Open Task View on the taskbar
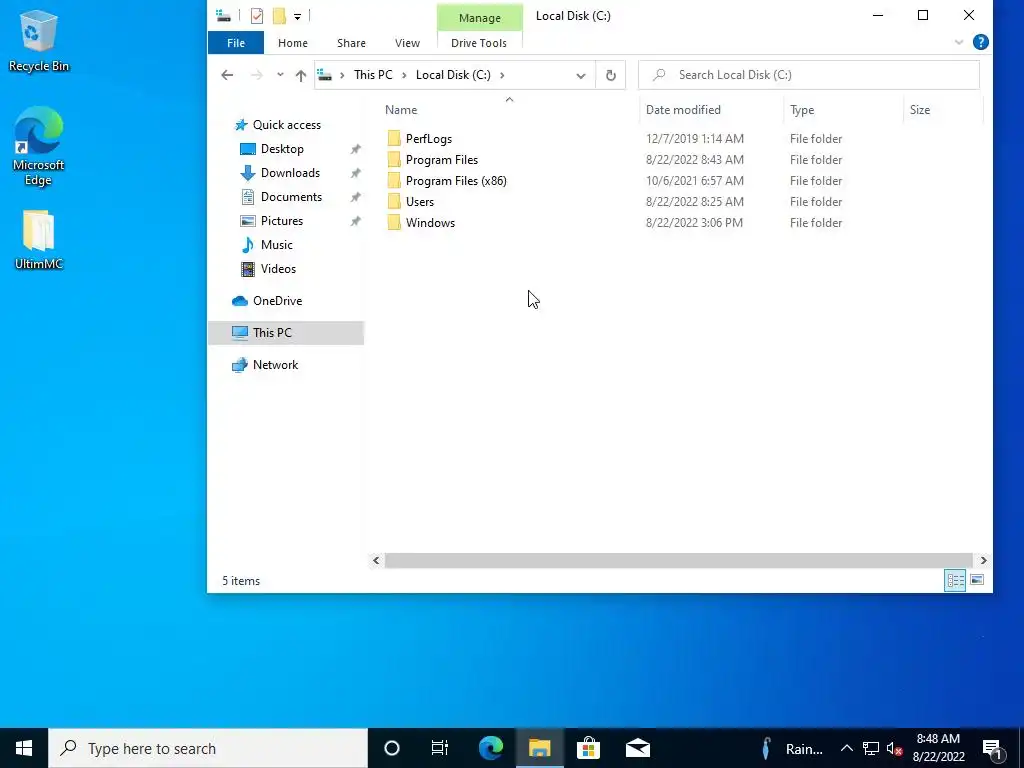This screenshot has width=1024, height=768. tap(440, 748)
